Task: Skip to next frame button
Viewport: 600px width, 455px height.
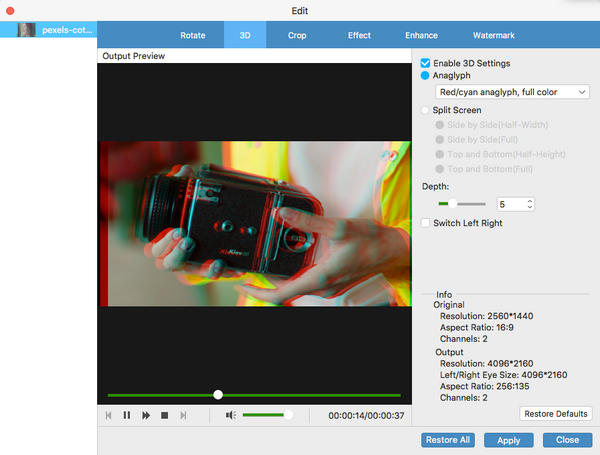Action: tap(183, 415)
